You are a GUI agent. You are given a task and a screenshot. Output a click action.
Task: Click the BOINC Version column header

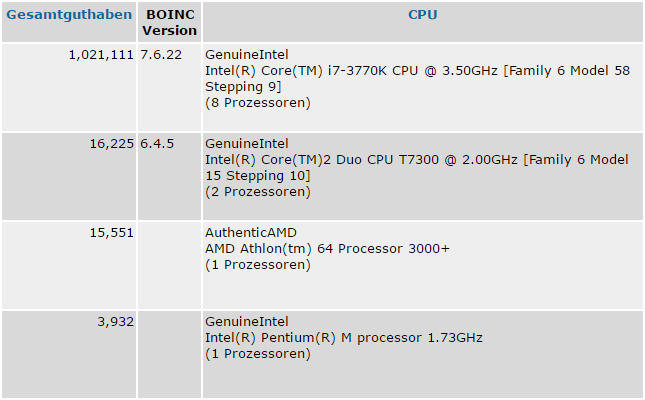pos(169,22)
